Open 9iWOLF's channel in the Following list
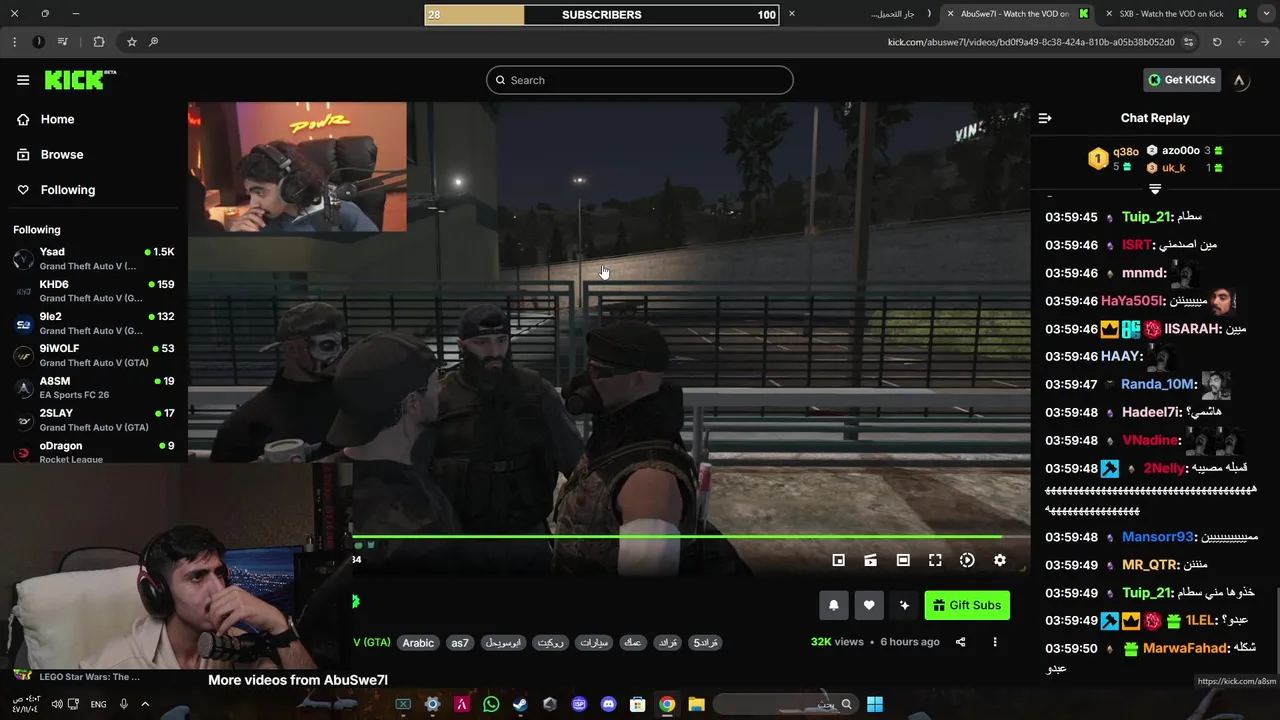Image resolution: width=1280 pixels, height=720 pixels. click(94, 355)
